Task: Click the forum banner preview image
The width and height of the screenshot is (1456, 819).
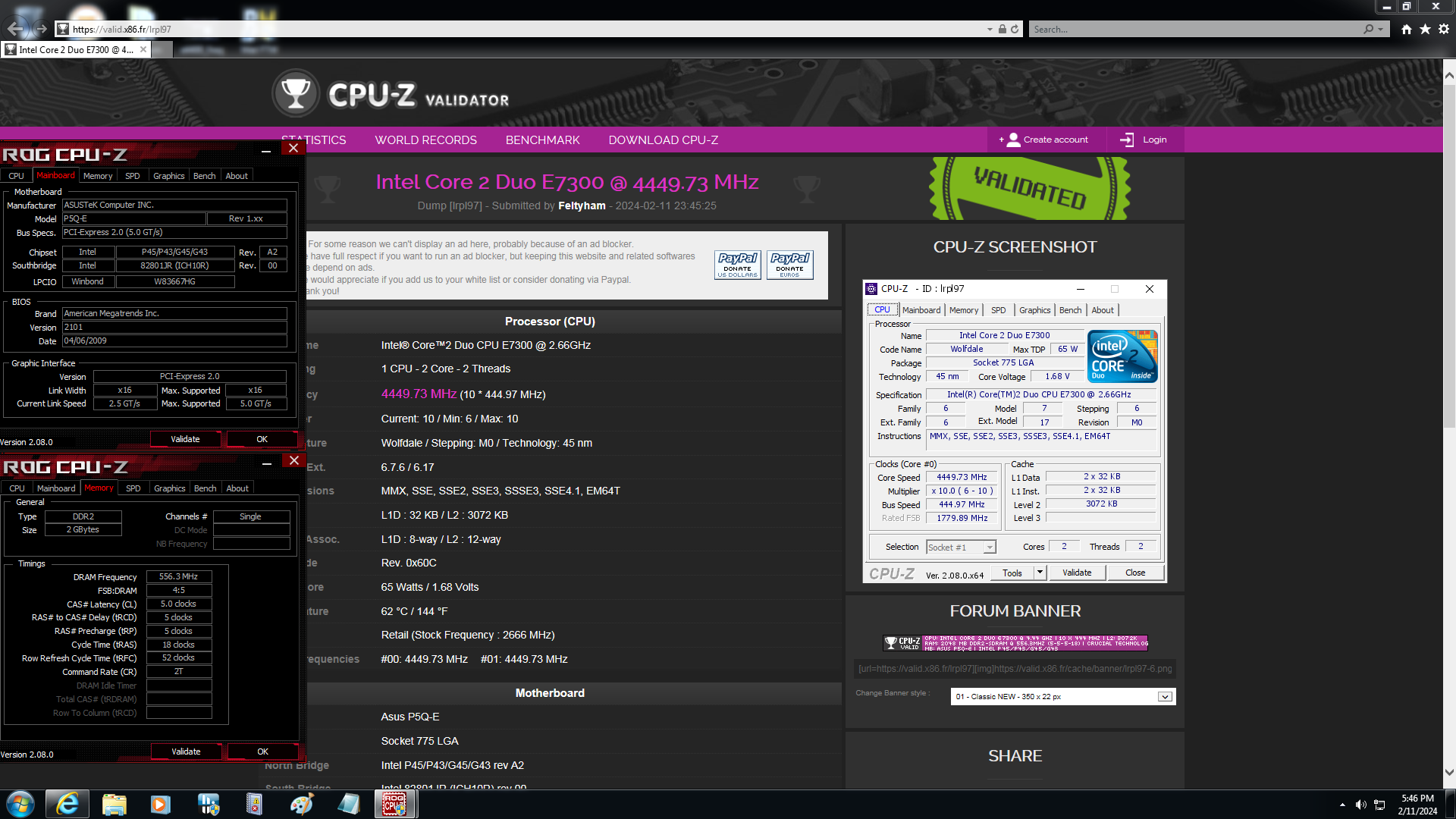Action: pyautogui.click(x=1015, y=643)
